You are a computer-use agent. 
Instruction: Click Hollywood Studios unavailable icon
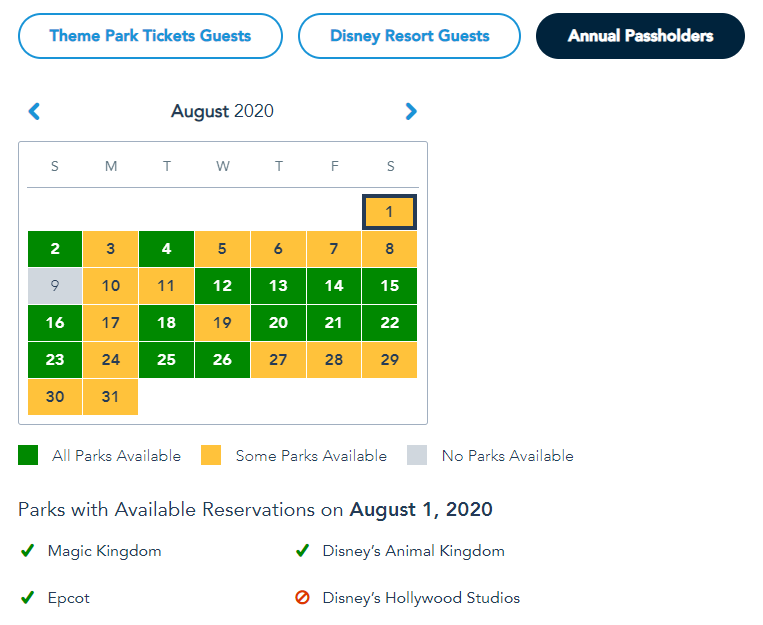[302, 598]
